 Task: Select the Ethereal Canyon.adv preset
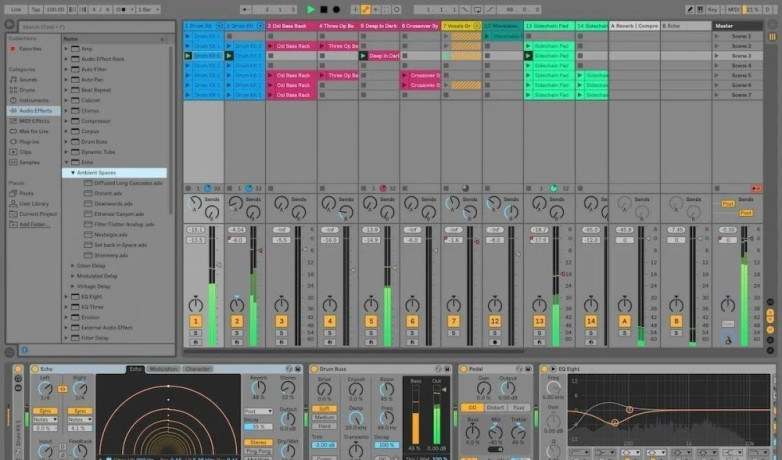coord(119,214)
